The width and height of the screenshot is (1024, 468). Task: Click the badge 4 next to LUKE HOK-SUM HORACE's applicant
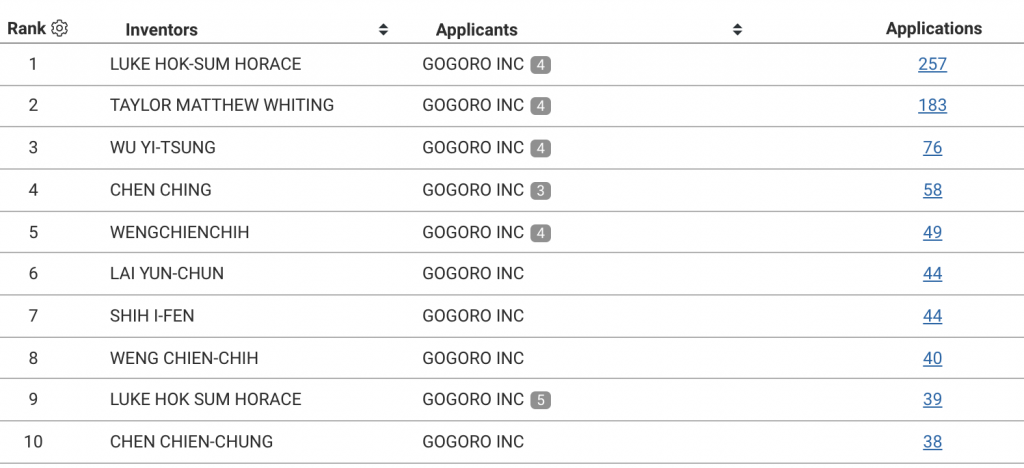541,65
